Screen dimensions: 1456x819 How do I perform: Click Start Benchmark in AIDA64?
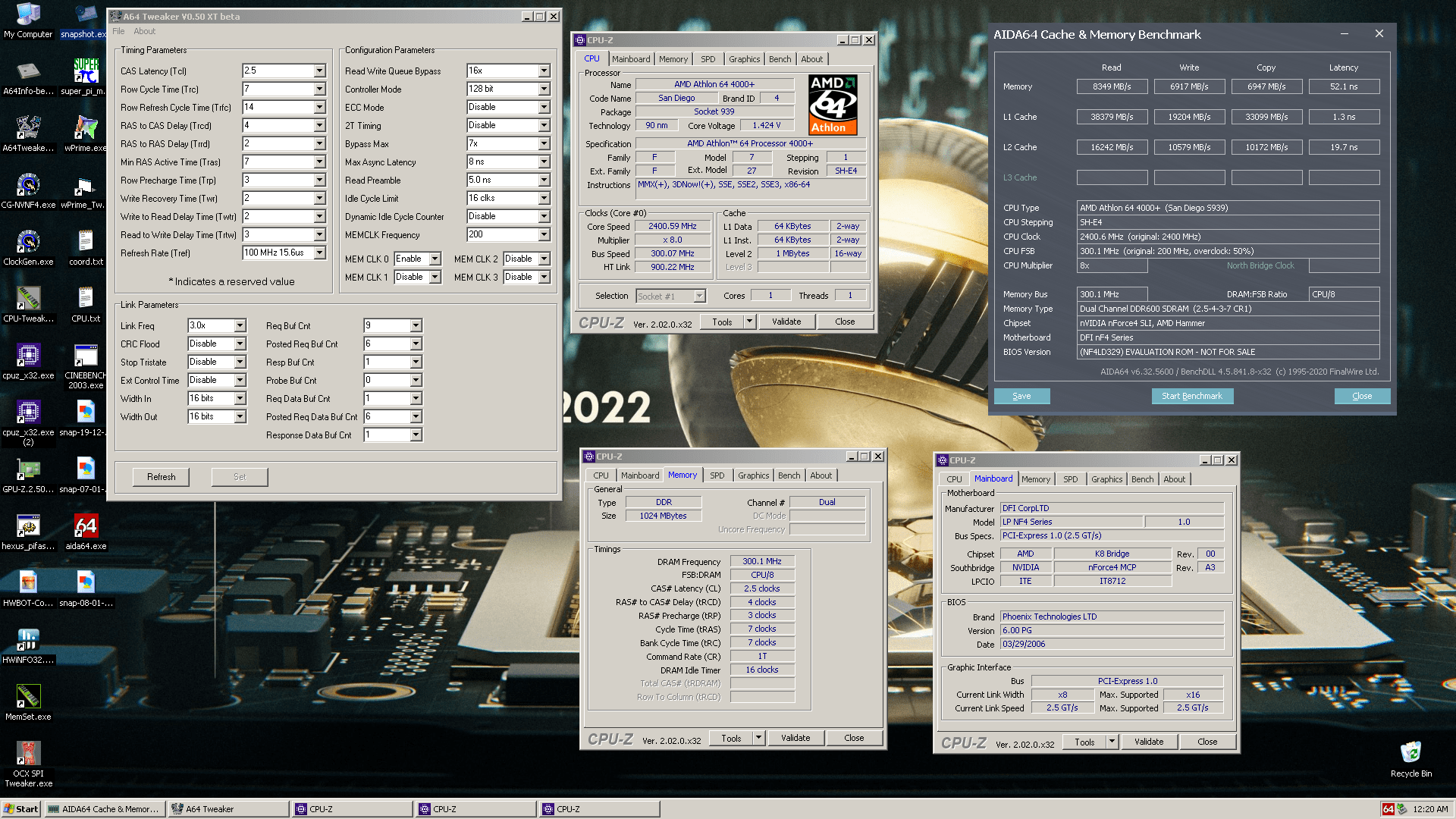[1192, 396]
